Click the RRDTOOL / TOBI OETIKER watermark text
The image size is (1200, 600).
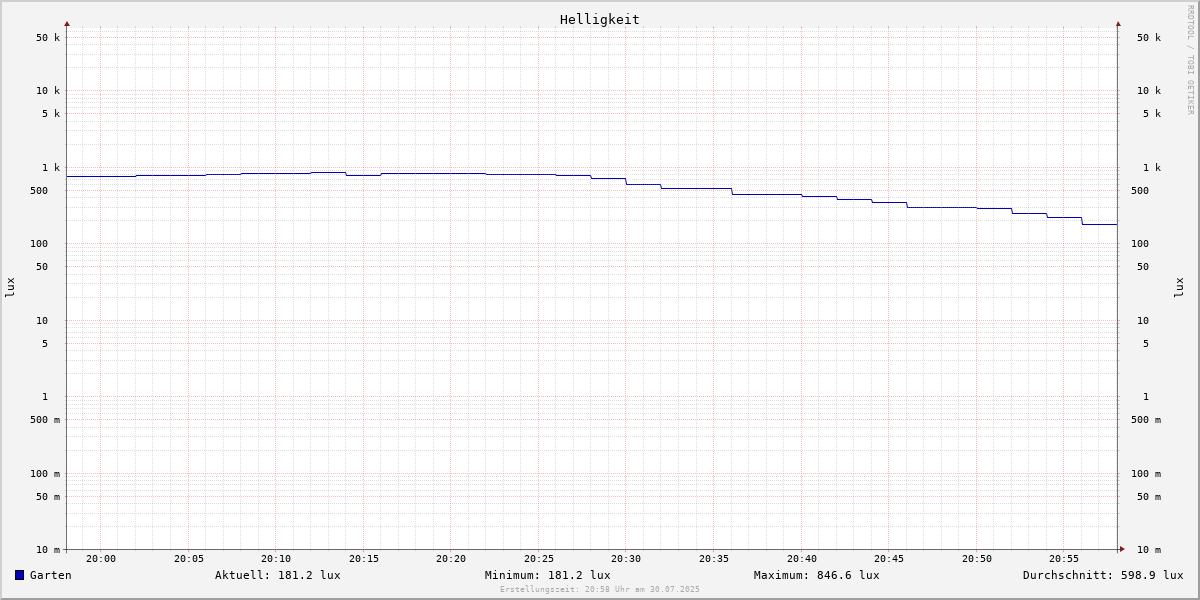point(1190,60)
